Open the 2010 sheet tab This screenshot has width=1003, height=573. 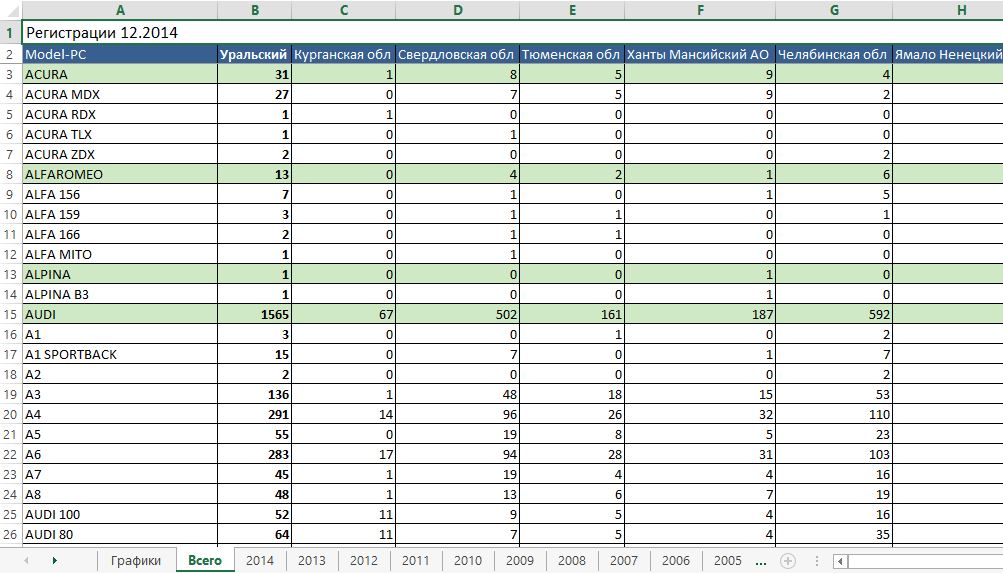click(x=468, y=561)
